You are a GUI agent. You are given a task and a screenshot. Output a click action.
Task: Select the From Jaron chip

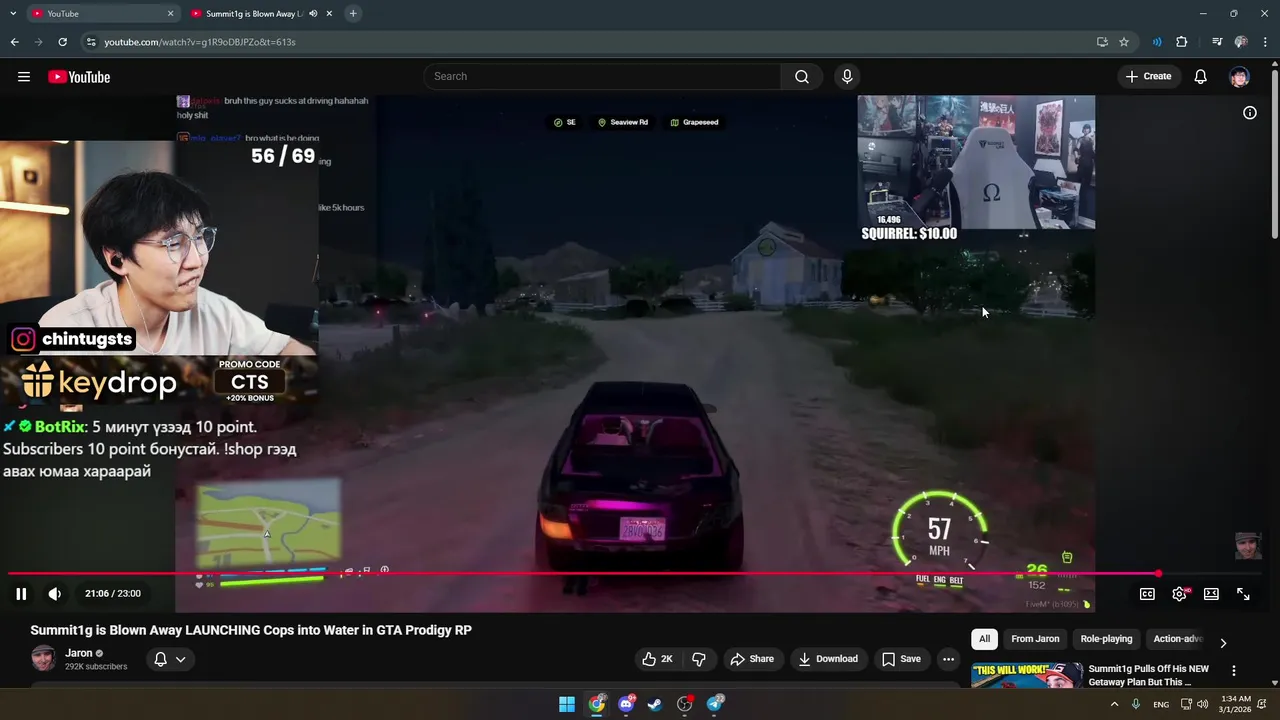(1035, 639)
